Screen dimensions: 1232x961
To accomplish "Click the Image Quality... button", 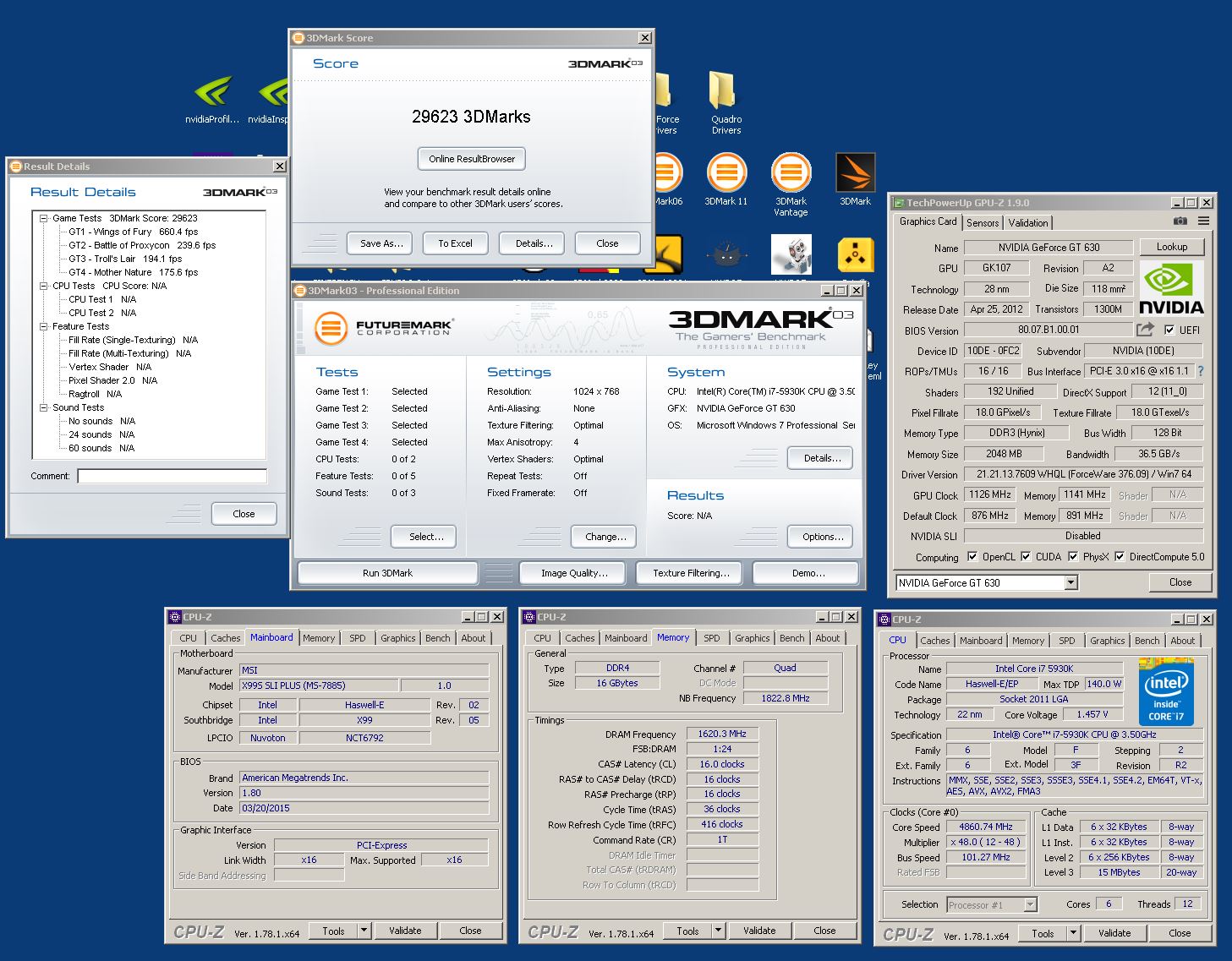I will [574, 573].
